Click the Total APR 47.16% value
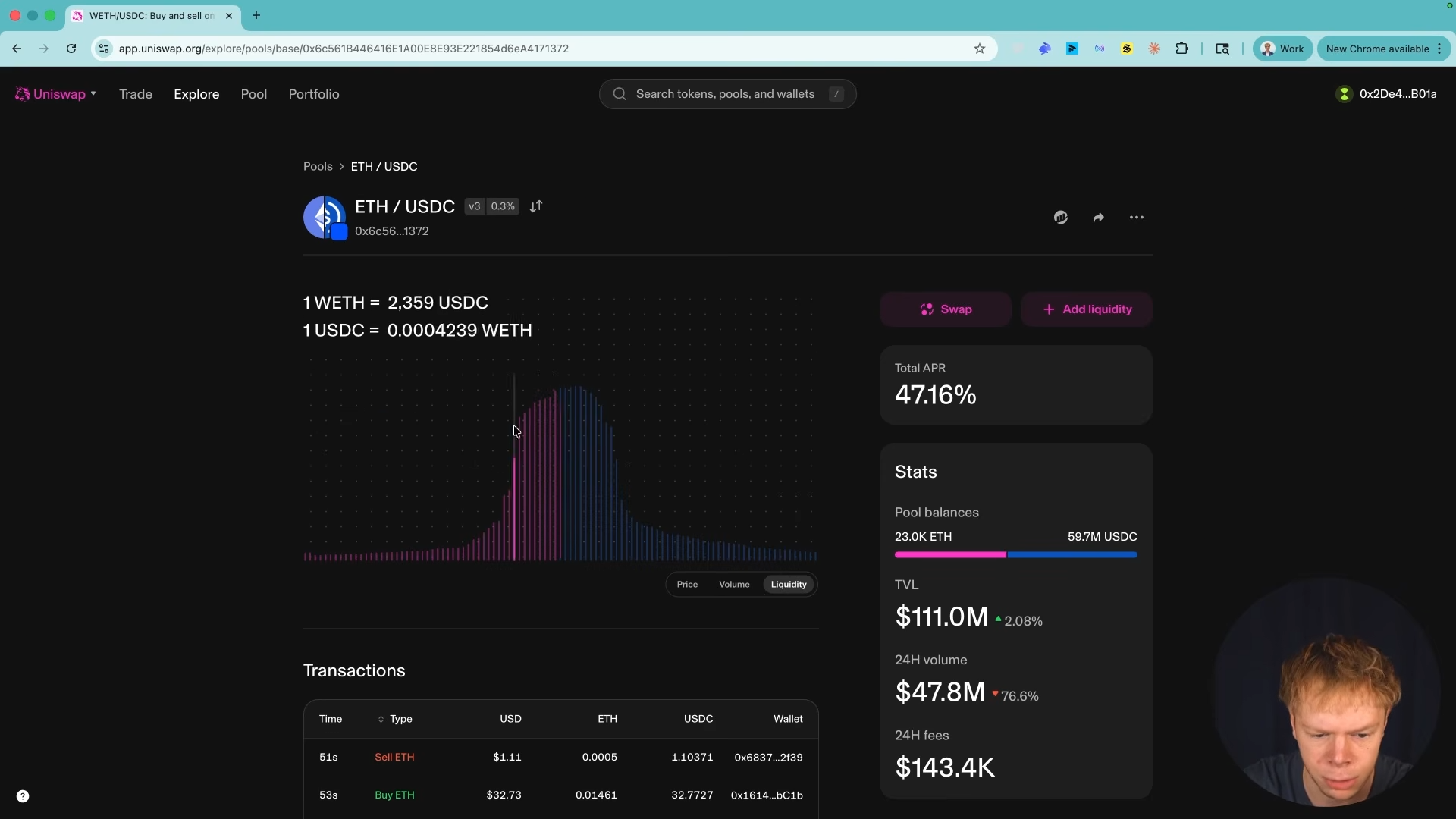This screenshot has height=819, width=1456. (x=936, y=395)
